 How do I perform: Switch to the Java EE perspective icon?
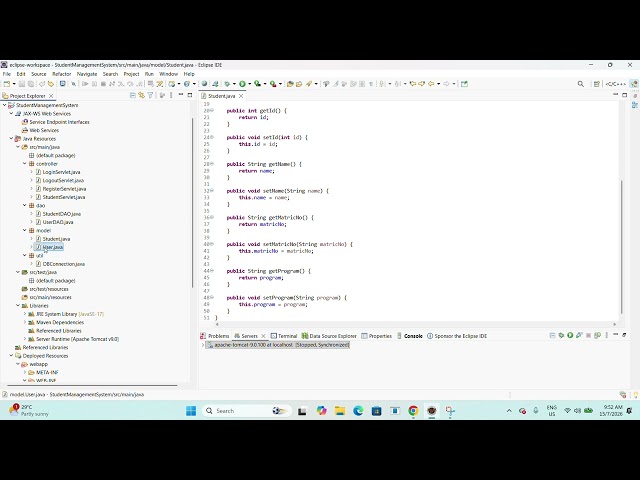[x=634, y=84]
